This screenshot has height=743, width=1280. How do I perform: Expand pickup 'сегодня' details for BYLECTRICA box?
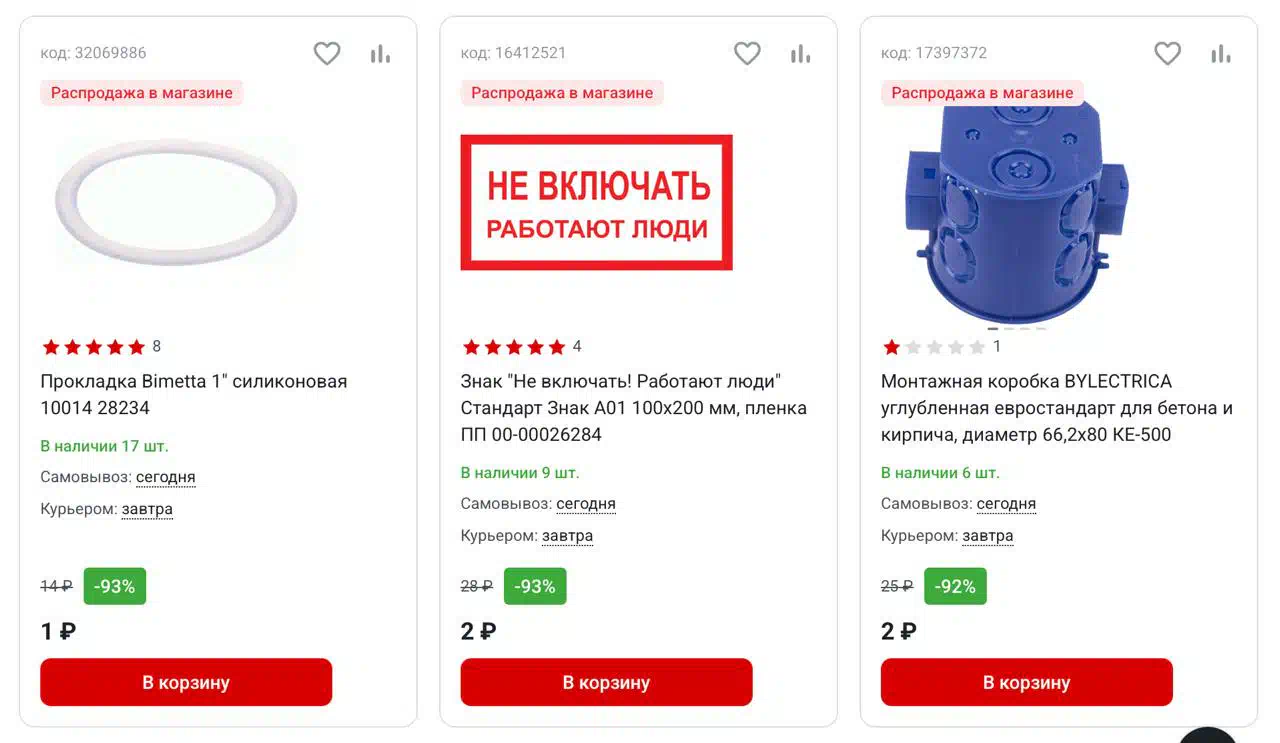pos(1006,504)
